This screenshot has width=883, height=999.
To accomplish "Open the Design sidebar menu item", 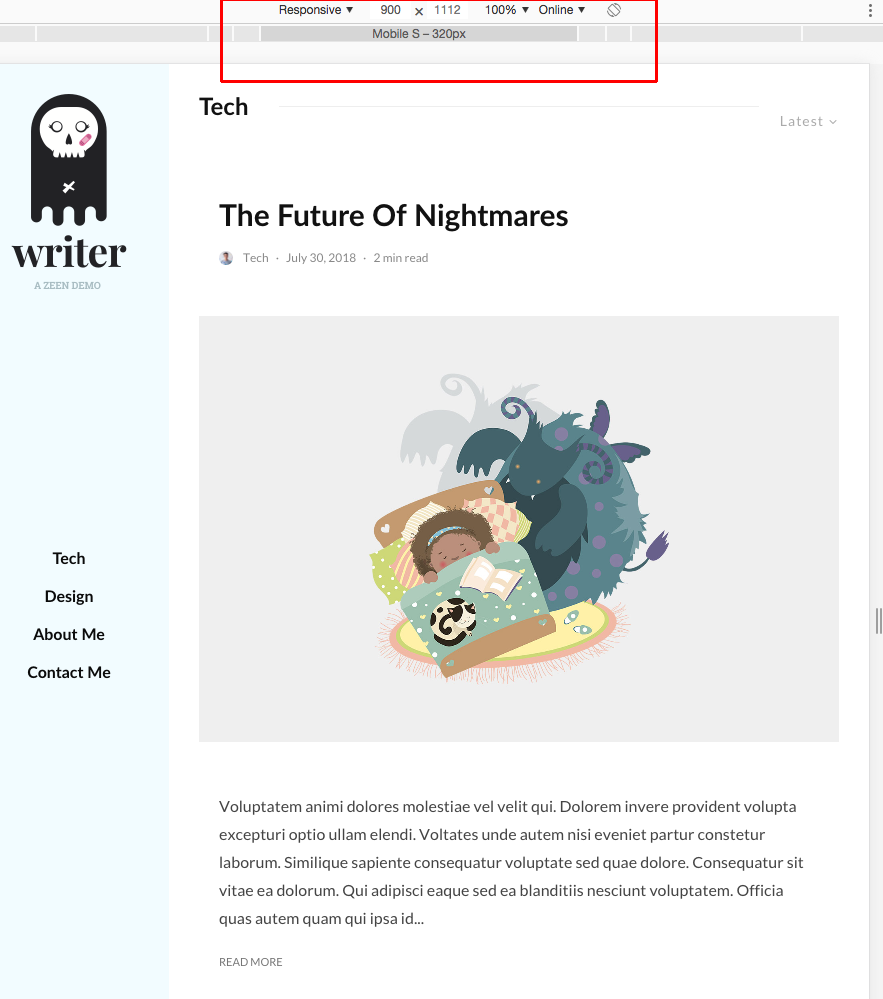I will (x=69, y=596).
